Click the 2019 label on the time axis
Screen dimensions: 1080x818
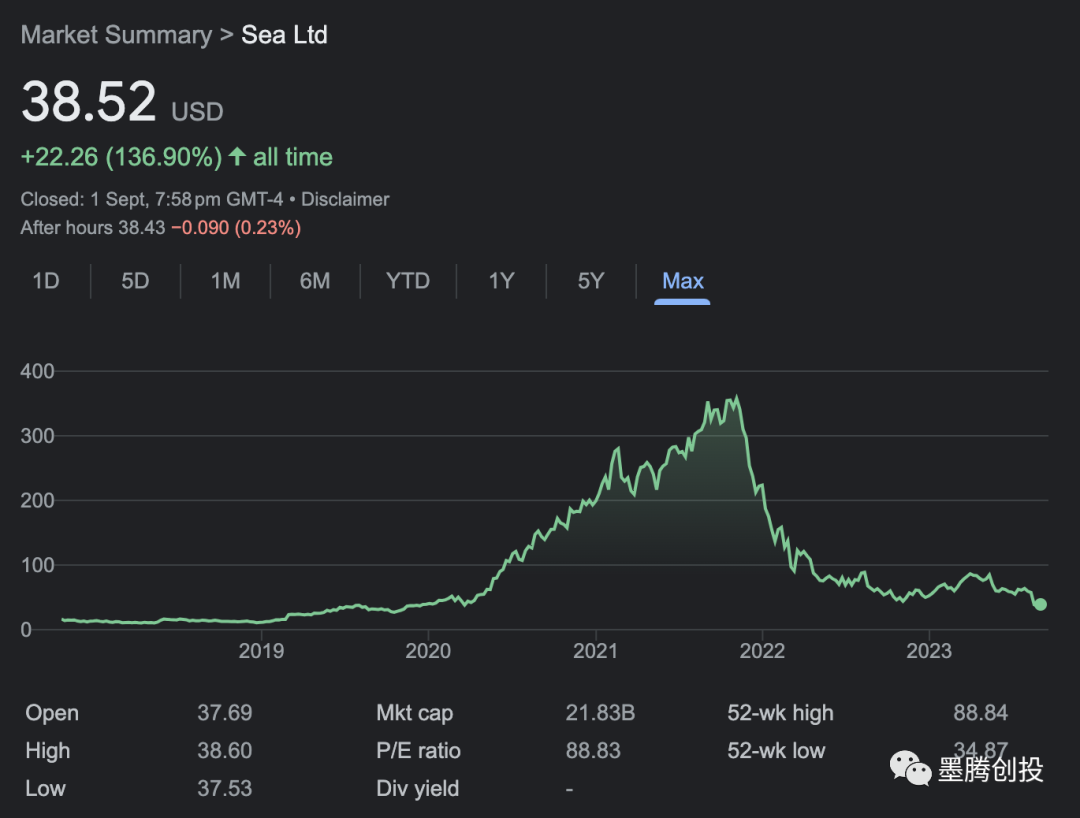point(261,651)
